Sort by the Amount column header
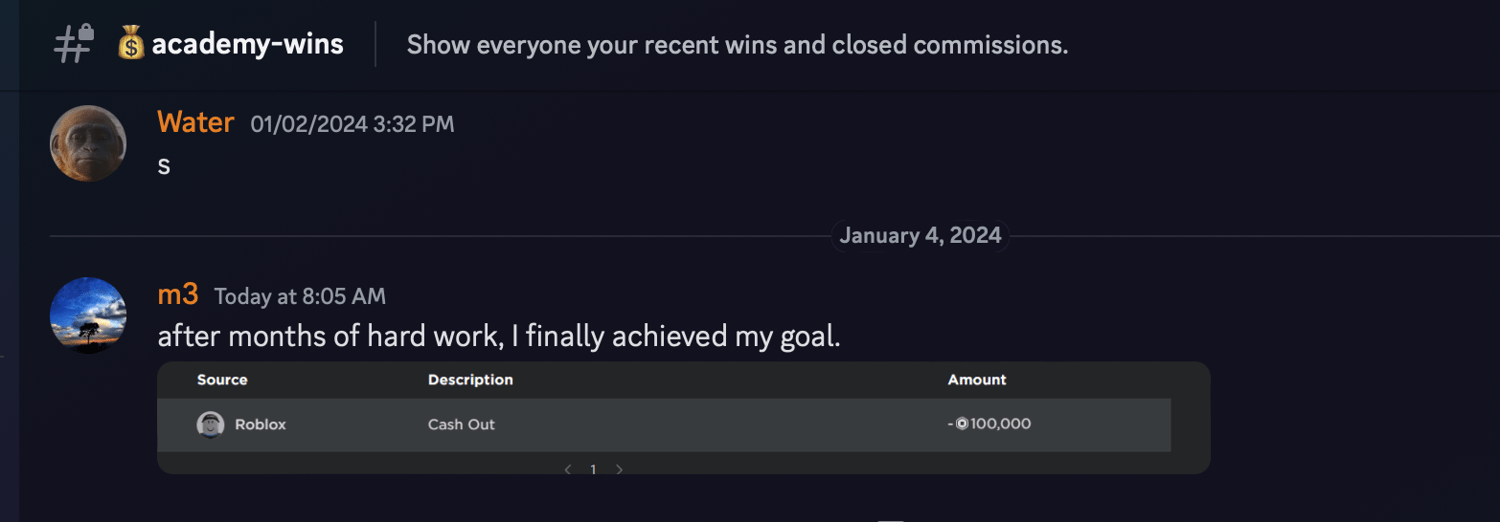The width and height of the screenshot is (1500, 522). click(977, 380)
